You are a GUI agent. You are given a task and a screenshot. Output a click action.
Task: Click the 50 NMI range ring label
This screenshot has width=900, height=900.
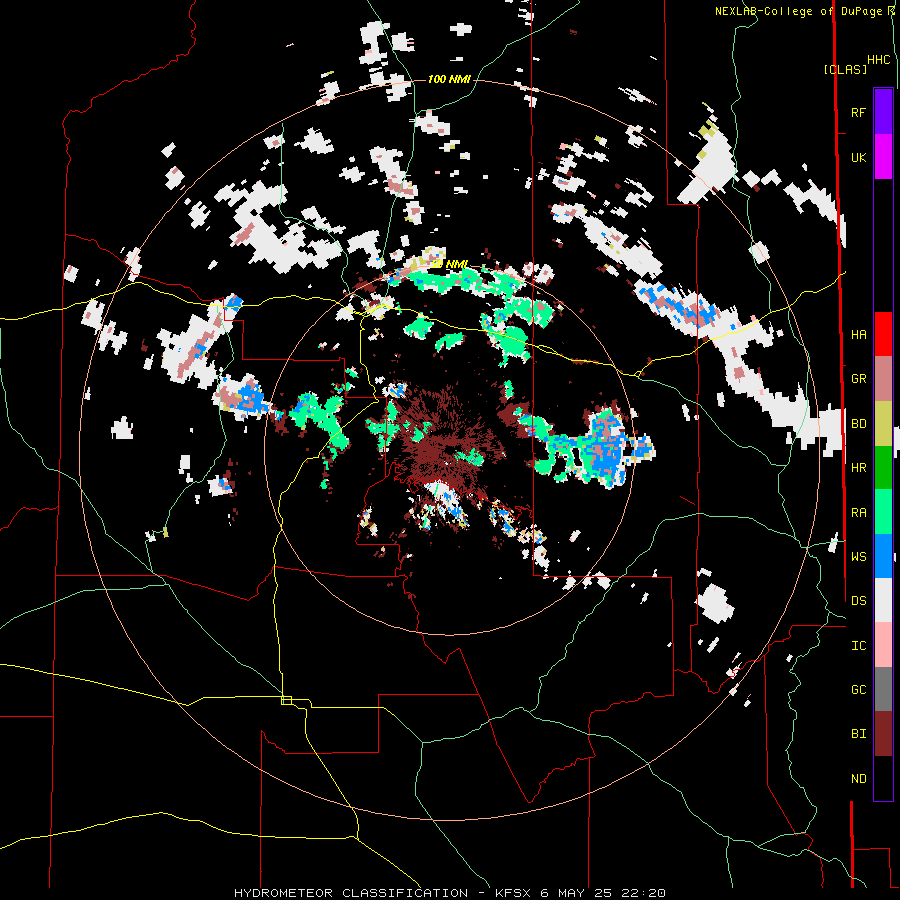click(x=449, y=264)
